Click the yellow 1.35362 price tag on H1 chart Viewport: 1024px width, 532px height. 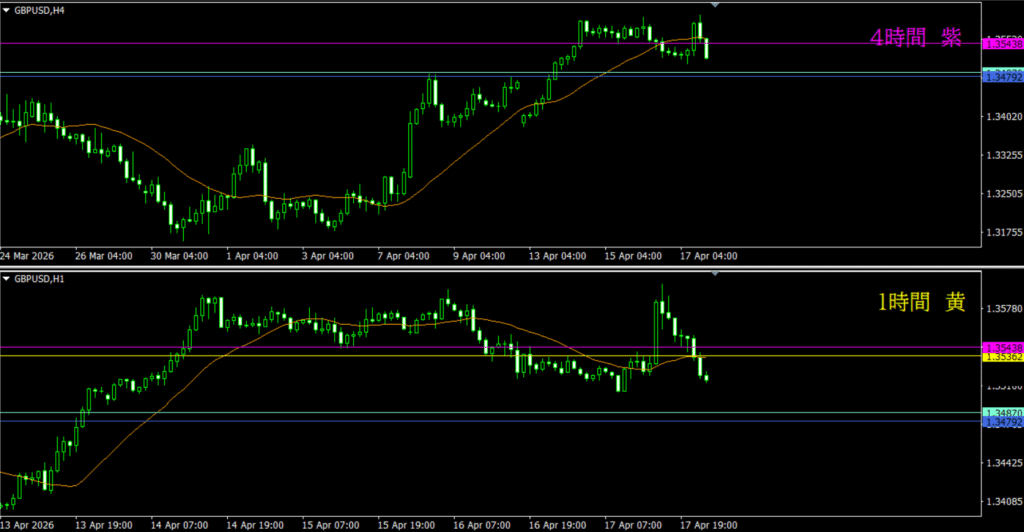[1002, 356]
